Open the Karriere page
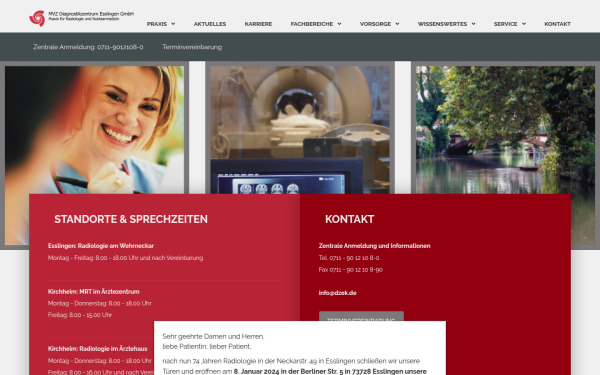Image resolution: width=600 pixels, height=375 pixels. point(258,24)
